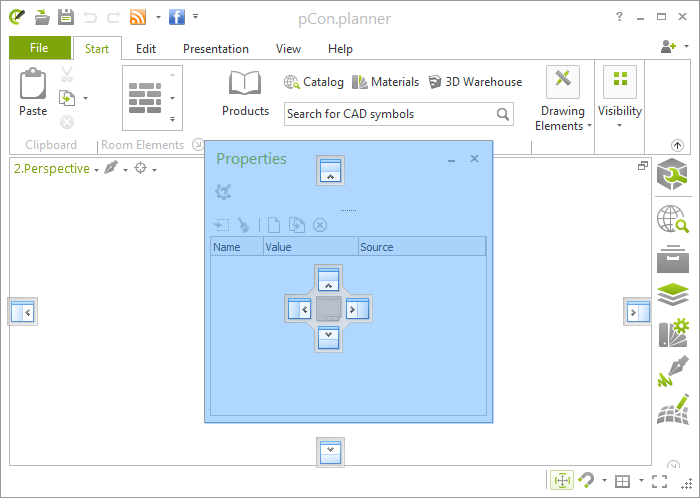700x498 pixels.
Task: Minimize the Properties panel
Action: 451,159
